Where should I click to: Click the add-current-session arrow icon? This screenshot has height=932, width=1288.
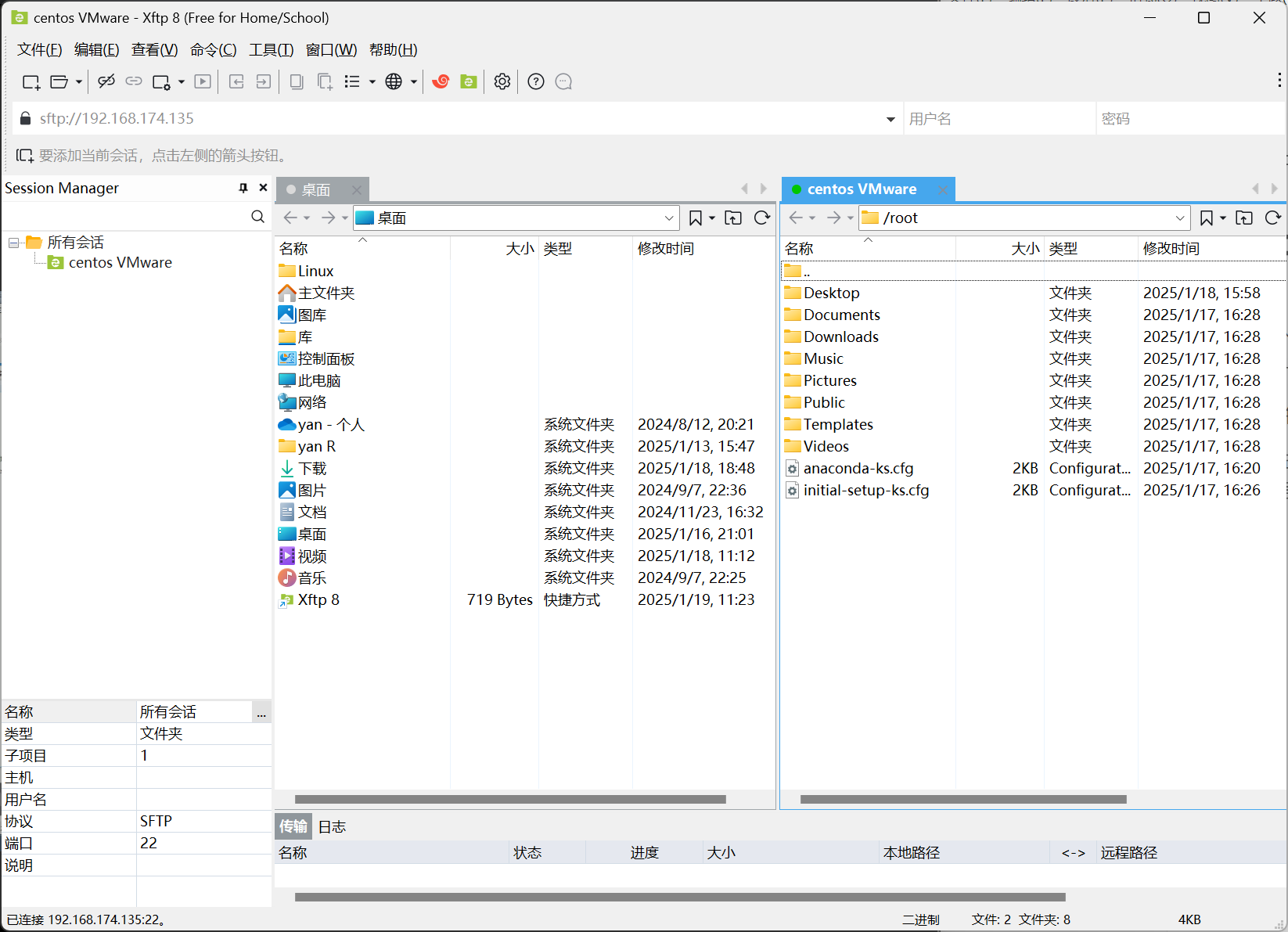pos(25,156)
